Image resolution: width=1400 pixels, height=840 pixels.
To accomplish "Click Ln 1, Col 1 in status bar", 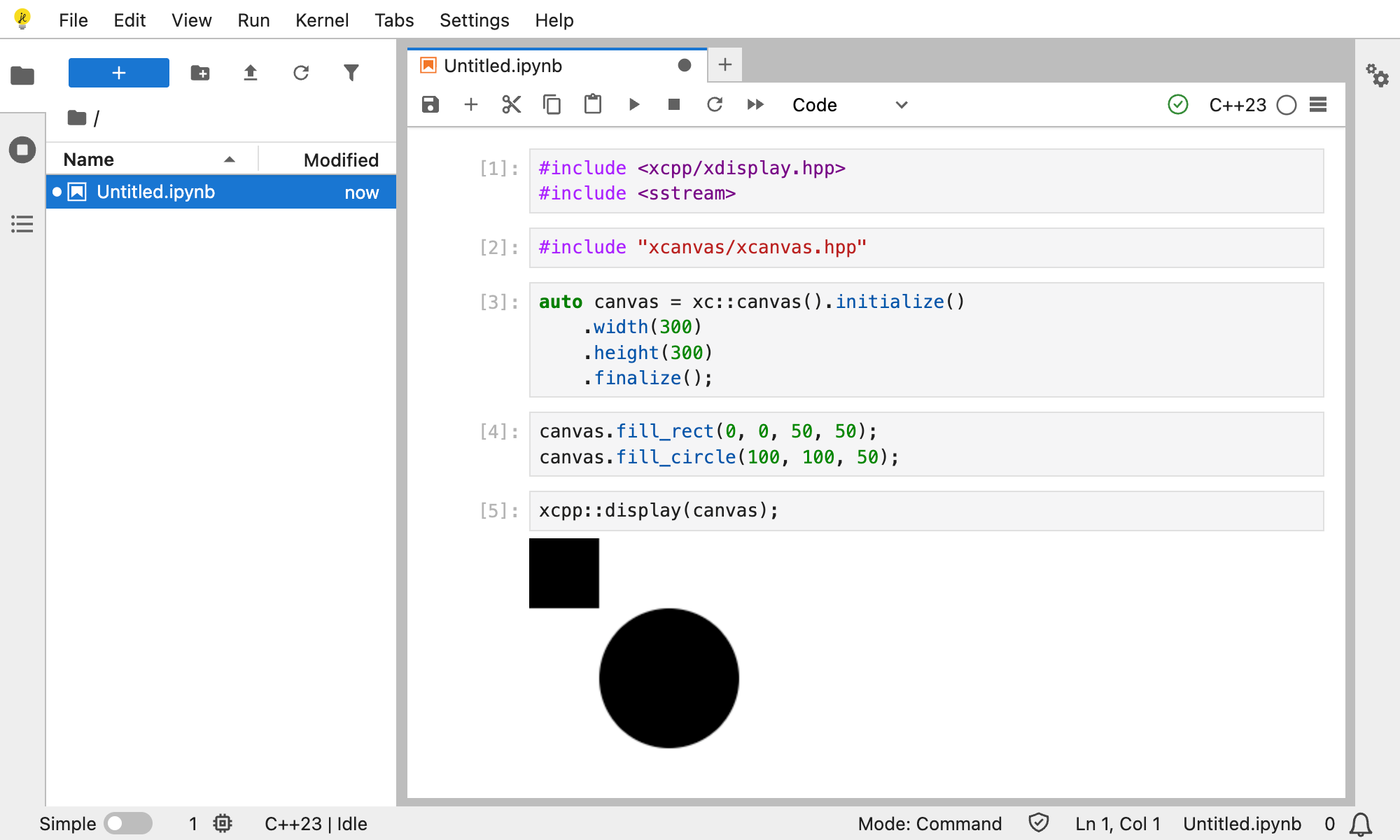I will pyautogui.click(x=1118, y=824).
